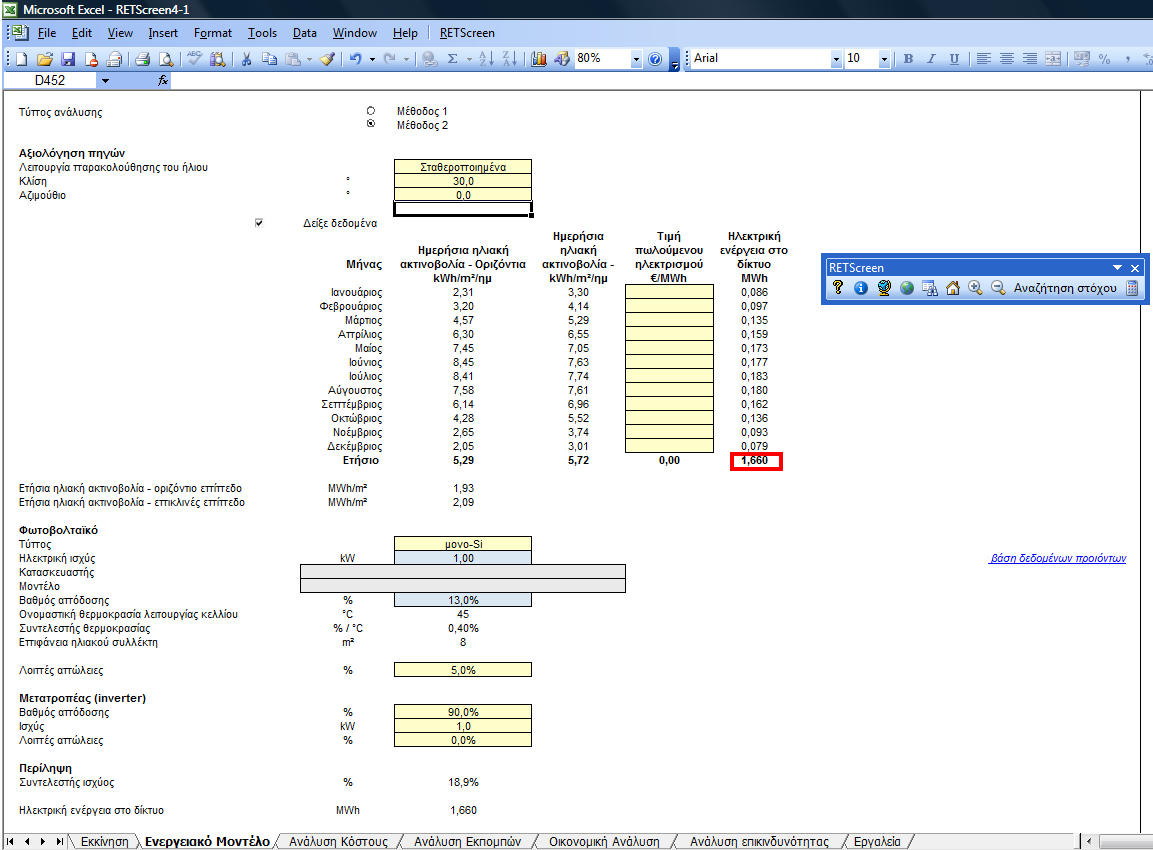1153x850 pixels.
Task: Open the zoom percentage dropdown
Action: (636, 59)
